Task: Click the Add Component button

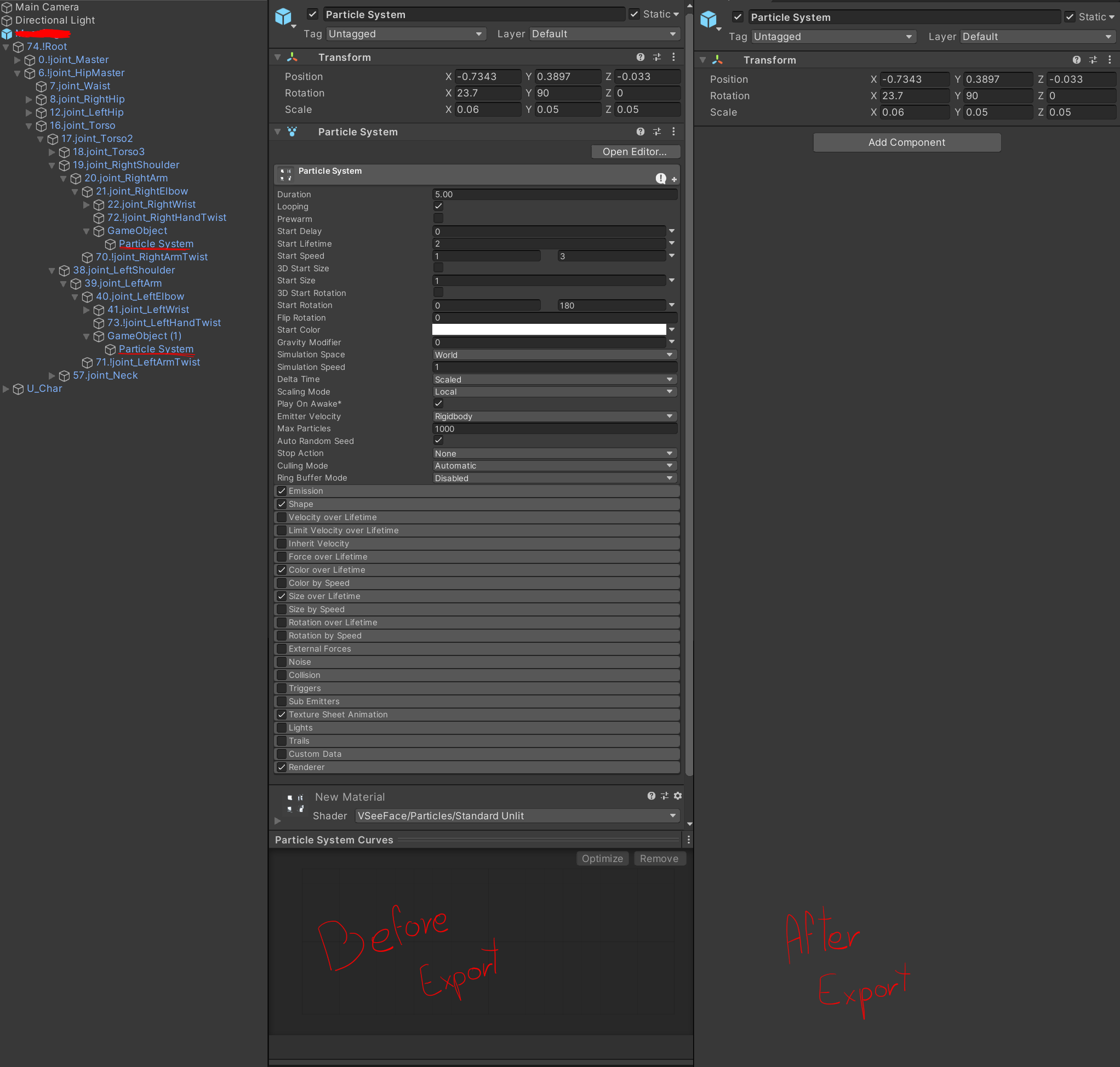Action: (907, 142)
